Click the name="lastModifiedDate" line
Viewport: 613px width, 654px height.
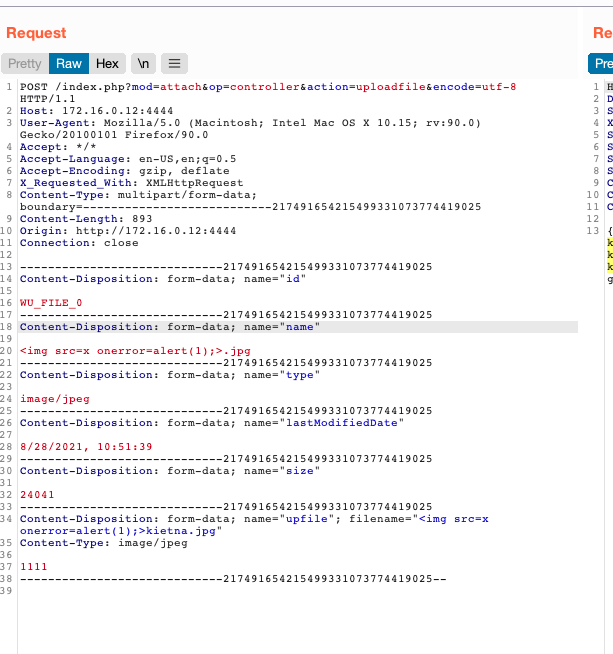click(x=212, y=423)
